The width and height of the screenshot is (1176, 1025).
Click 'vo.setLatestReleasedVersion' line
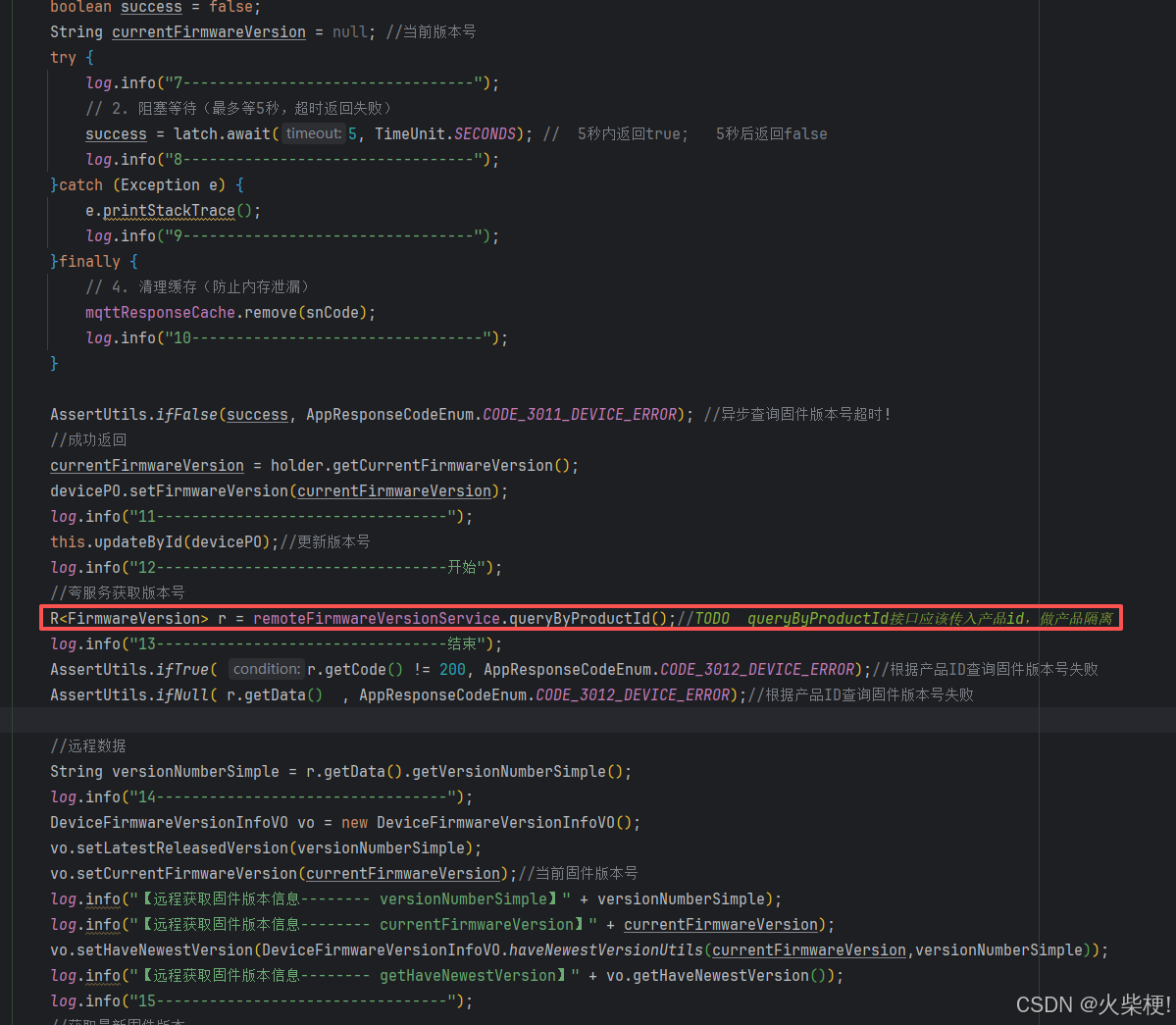266,848
